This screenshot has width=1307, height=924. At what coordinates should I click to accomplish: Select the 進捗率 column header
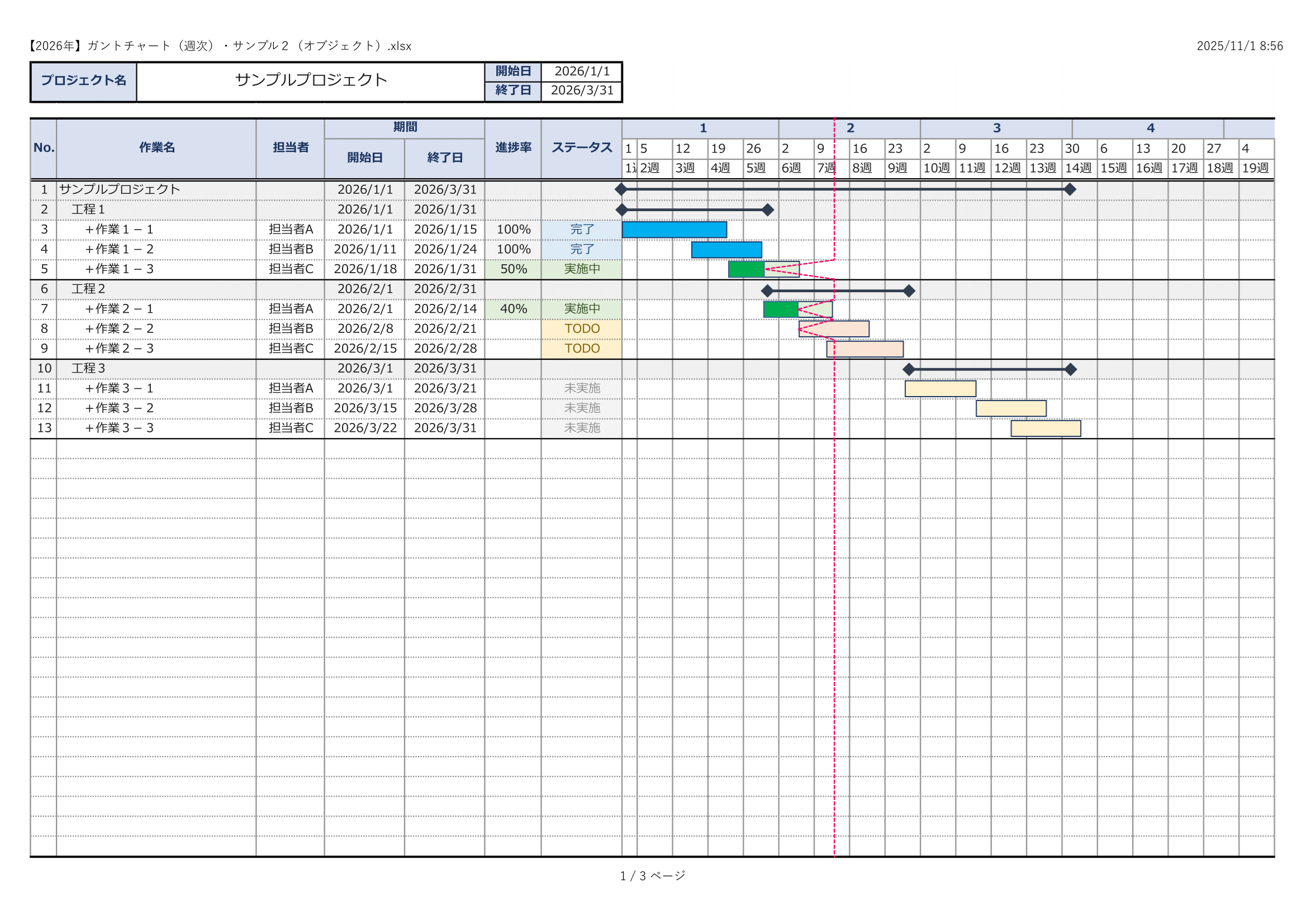(x=513, y=148)
